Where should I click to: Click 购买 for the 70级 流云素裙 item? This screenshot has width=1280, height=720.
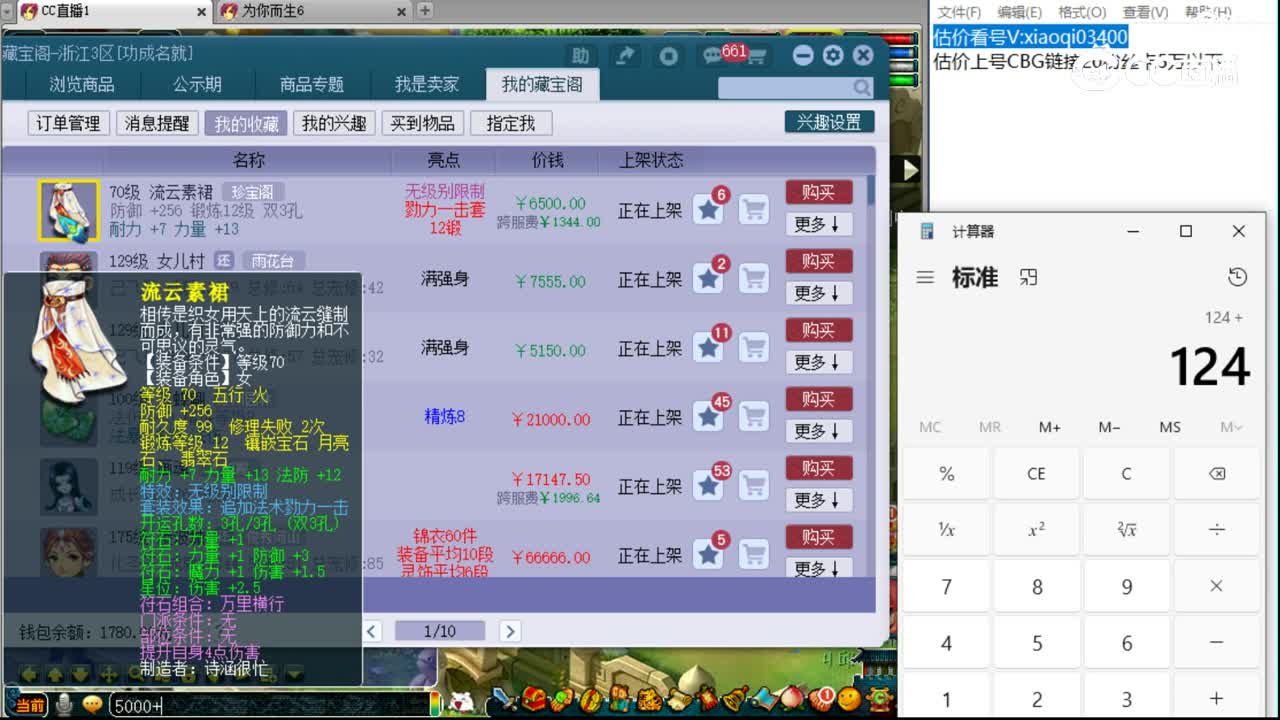pos(819,192)
